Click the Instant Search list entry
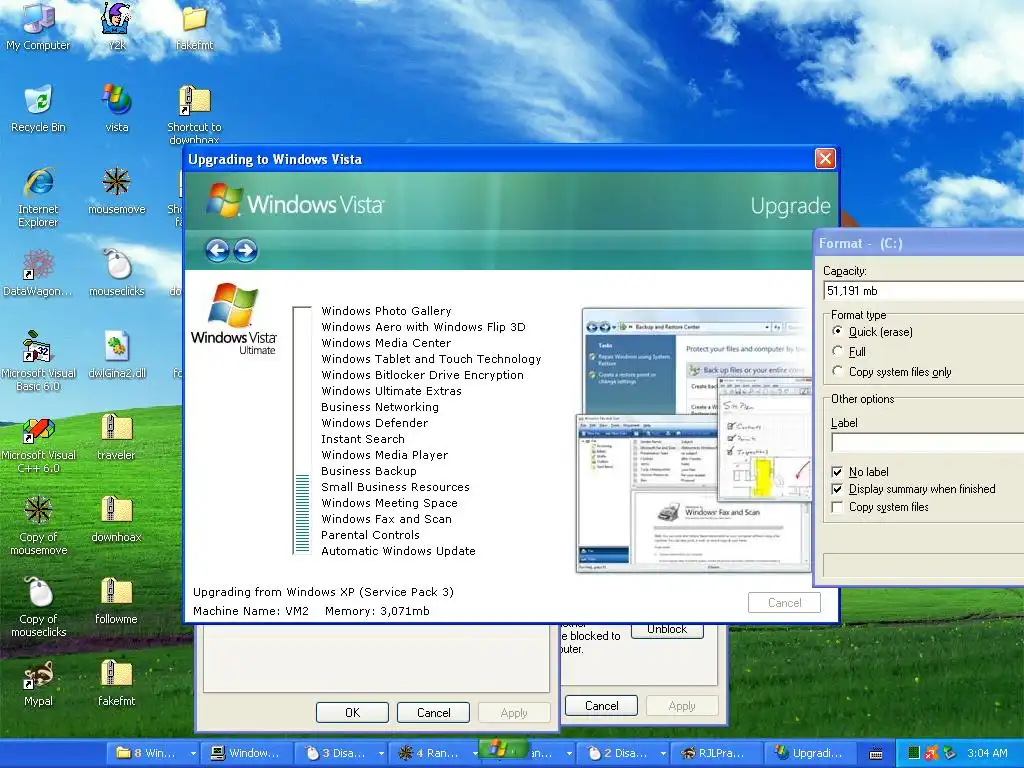The height and width of the screenshot is (768, 1024). click(362, 439)
